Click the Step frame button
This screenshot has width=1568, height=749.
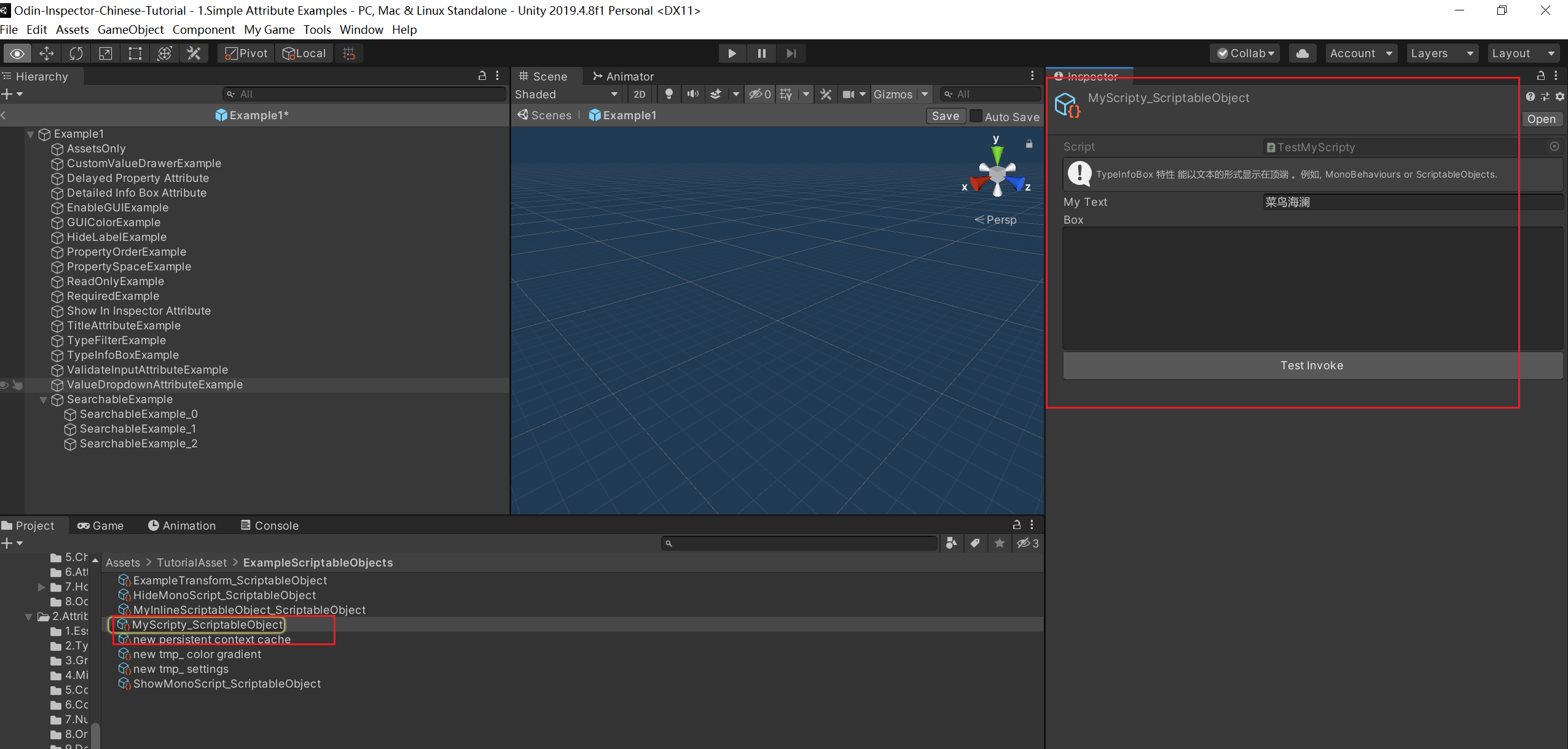pos(791,53)
